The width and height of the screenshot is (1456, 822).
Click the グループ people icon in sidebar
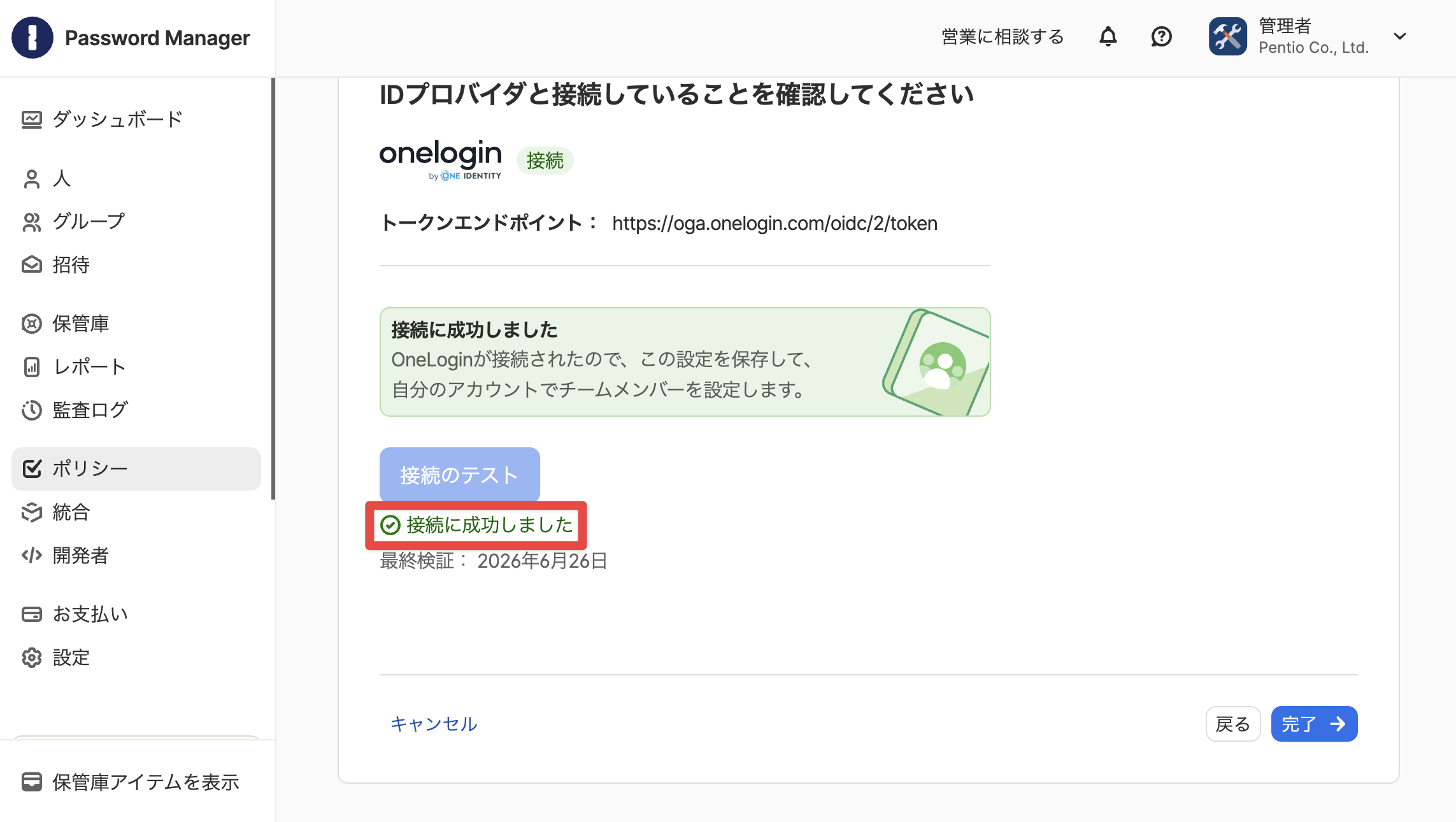[x=32, y=222]
